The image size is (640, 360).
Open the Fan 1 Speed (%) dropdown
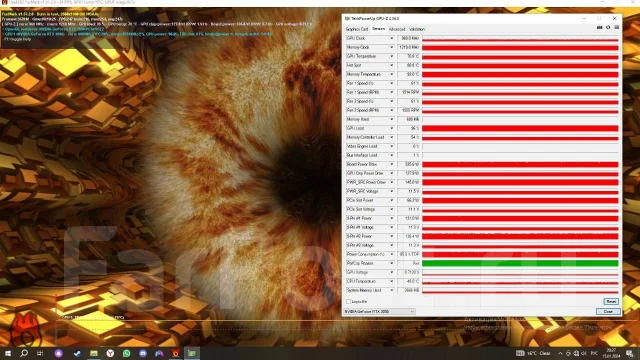click(391, 83)
